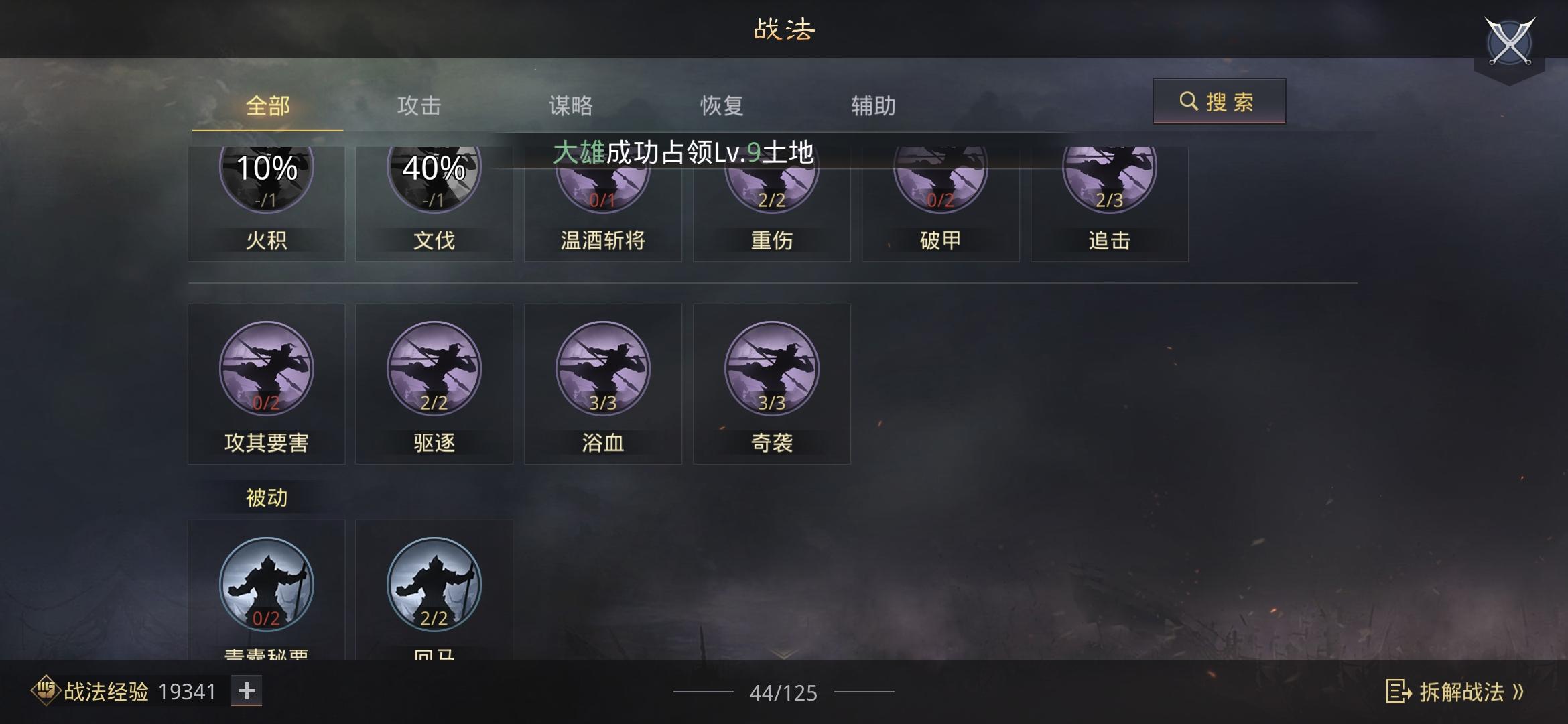The width and height of the screenshot is (1568, 724).
Task: Click the 搜索 search button
Action: (x=1219, y=101)
